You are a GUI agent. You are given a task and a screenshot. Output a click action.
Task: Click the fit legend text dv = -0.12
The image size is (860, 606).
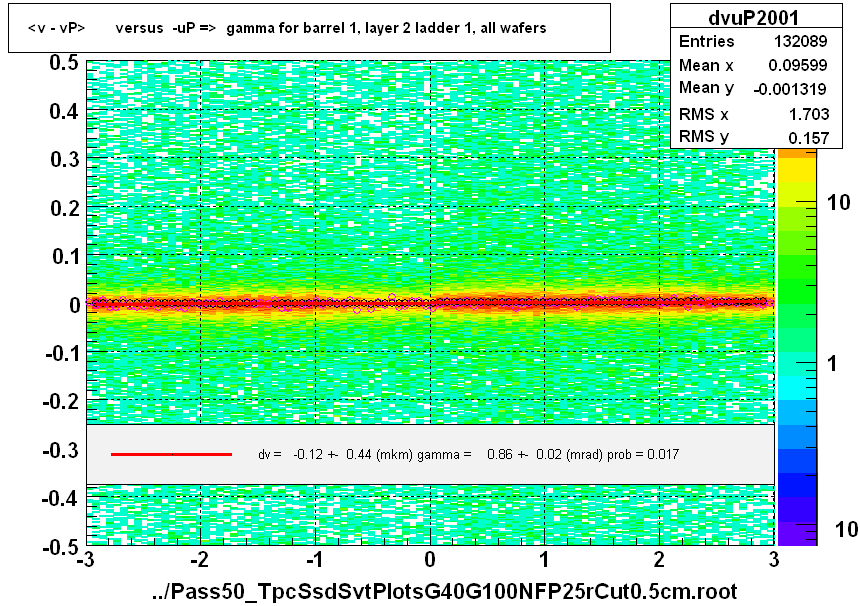pyautogui.click(x=468, y=454)
